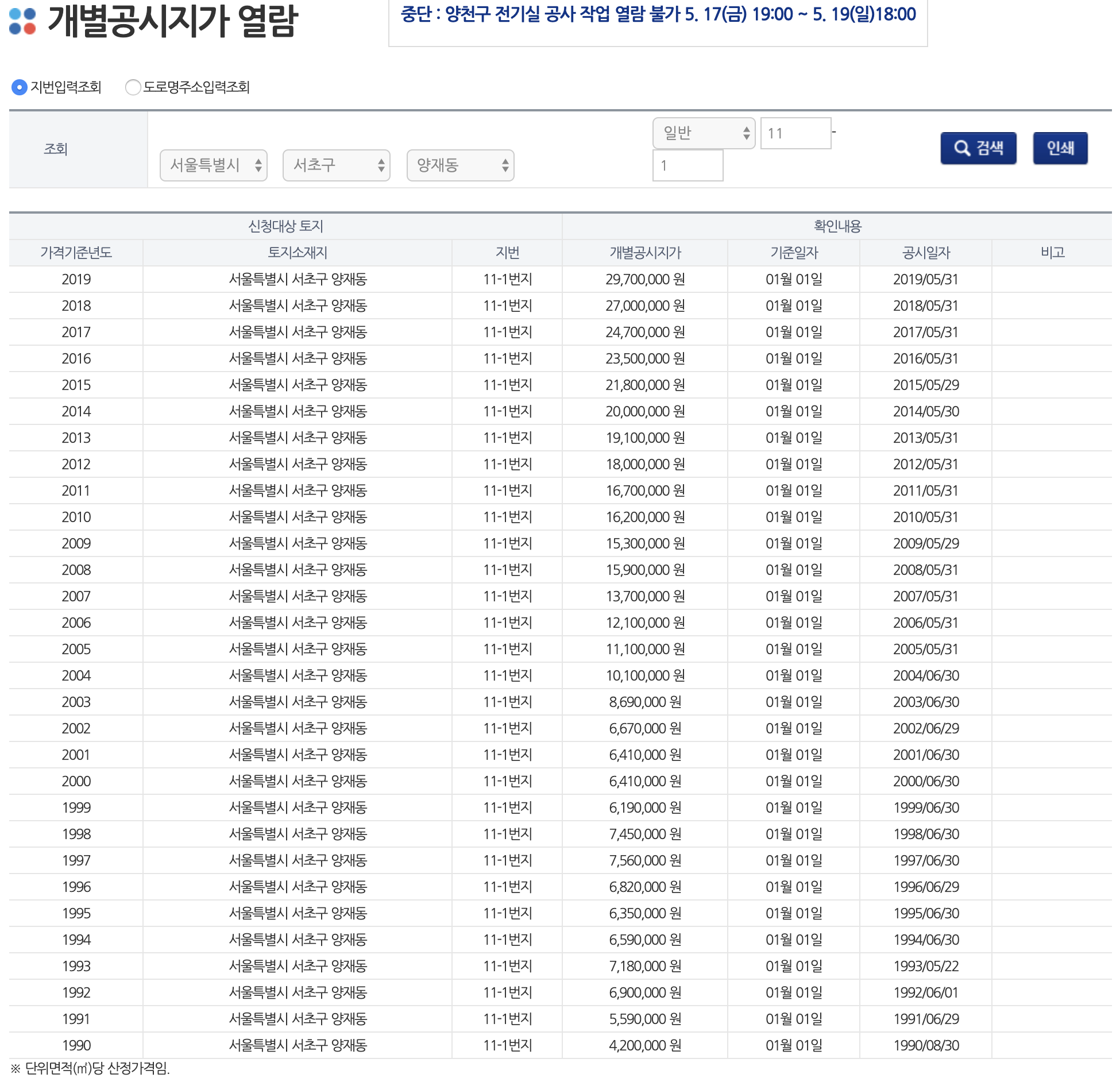Select the 2000/06/30 announcement date

click(926, 781)
